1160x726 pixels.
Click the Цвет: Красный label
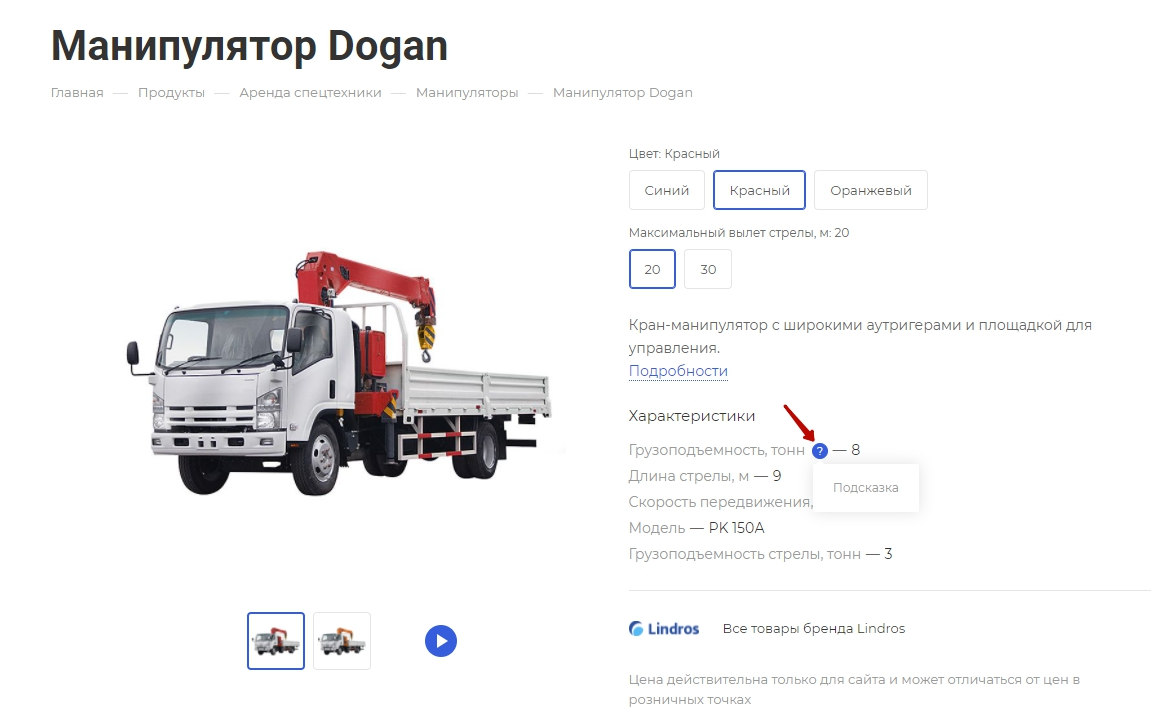coord(674,153)
